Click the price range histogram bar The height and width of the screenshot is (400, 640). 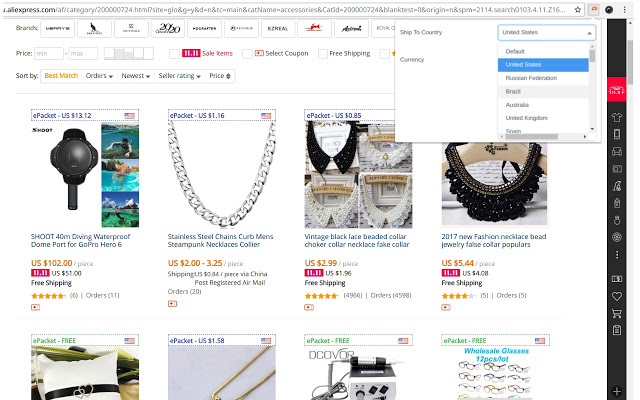[x=129, y=53]
